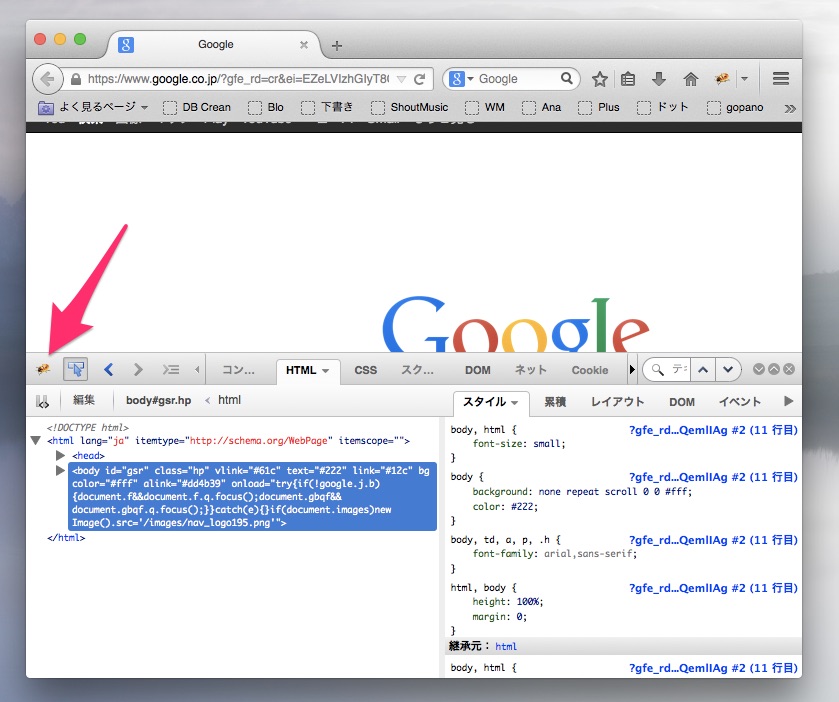The width and height of the screenshot is (839, 702).
Task: Switch to the CSS tab
Action: [365, 370]
